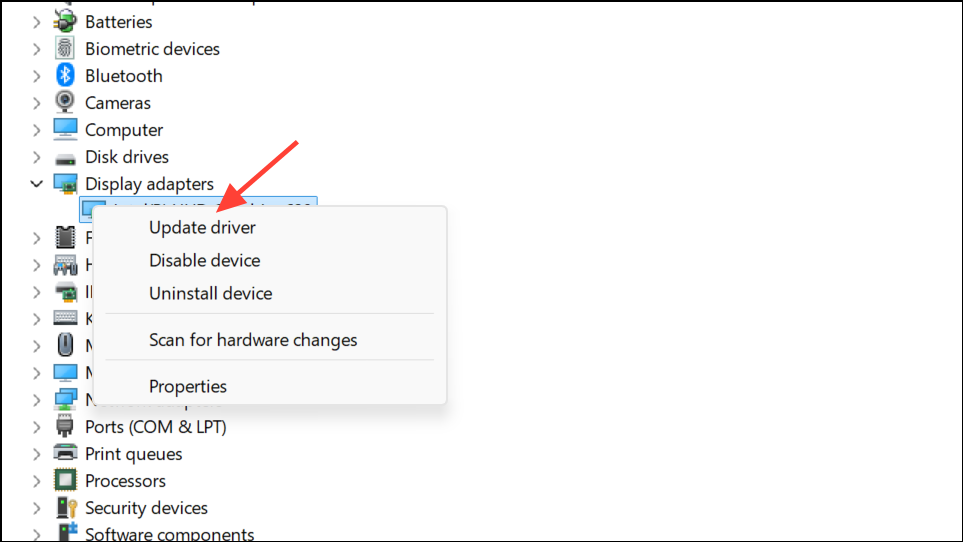Select Uninstall device menu entry
Screen dimensions: 963x542
211,293
